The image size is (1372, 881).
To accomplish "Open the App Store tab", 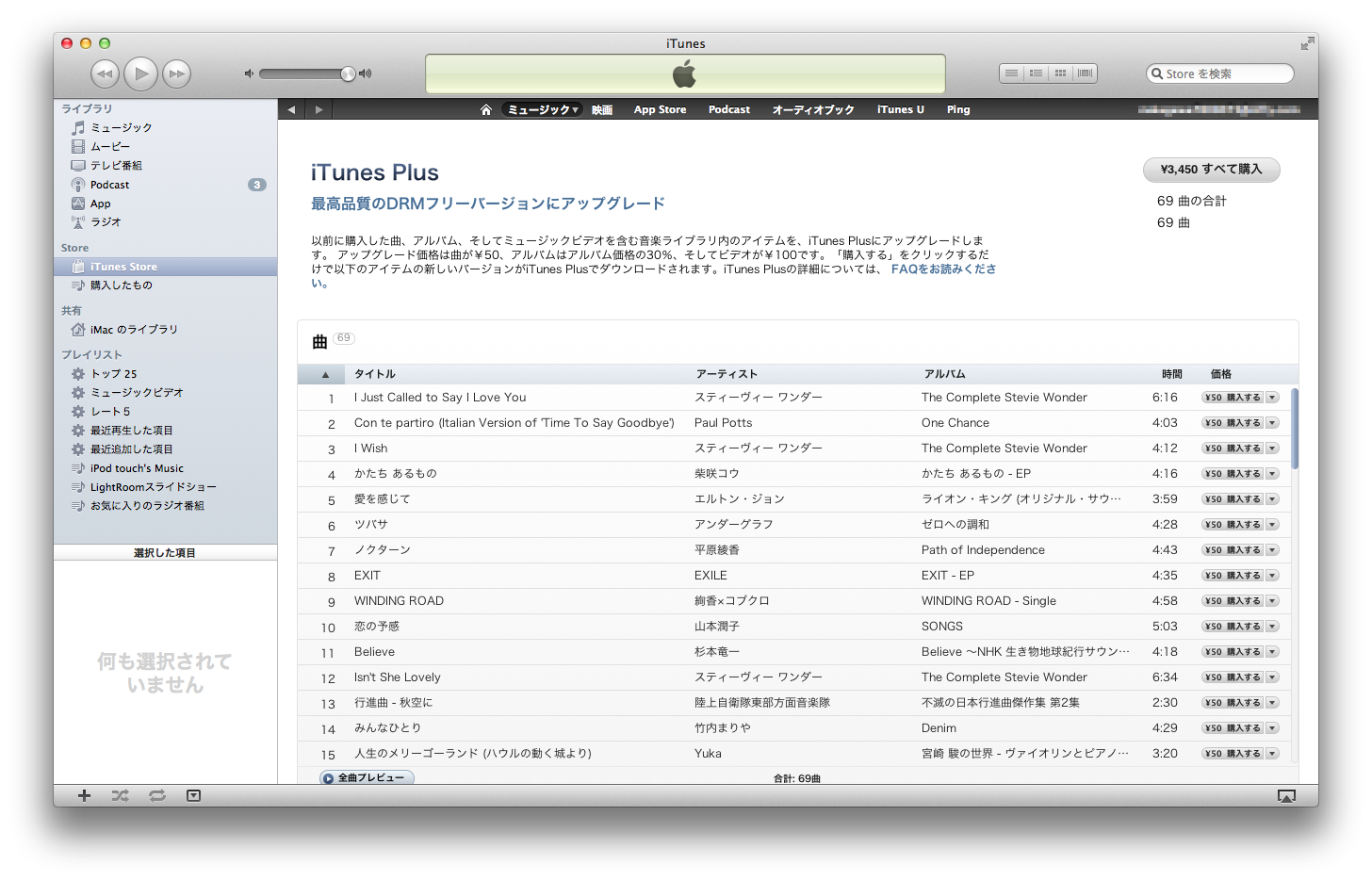I will (660, 109).
